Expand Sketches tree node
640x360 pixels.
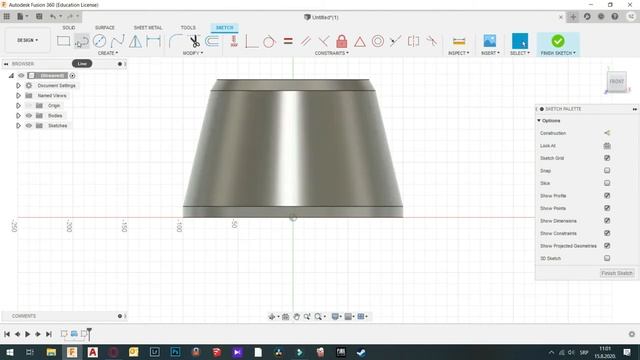click(x=18, y=126)
